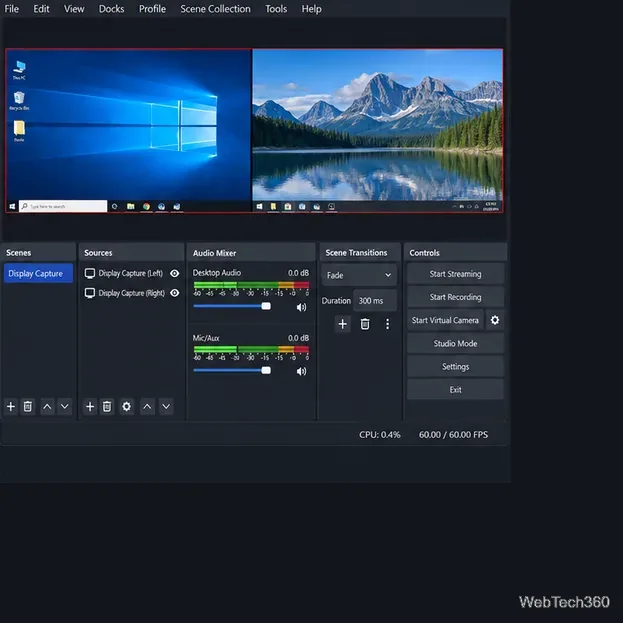The image size is (623, 623).
Task: Open the Scene Collection menu
Action: [x=215, y=9]
